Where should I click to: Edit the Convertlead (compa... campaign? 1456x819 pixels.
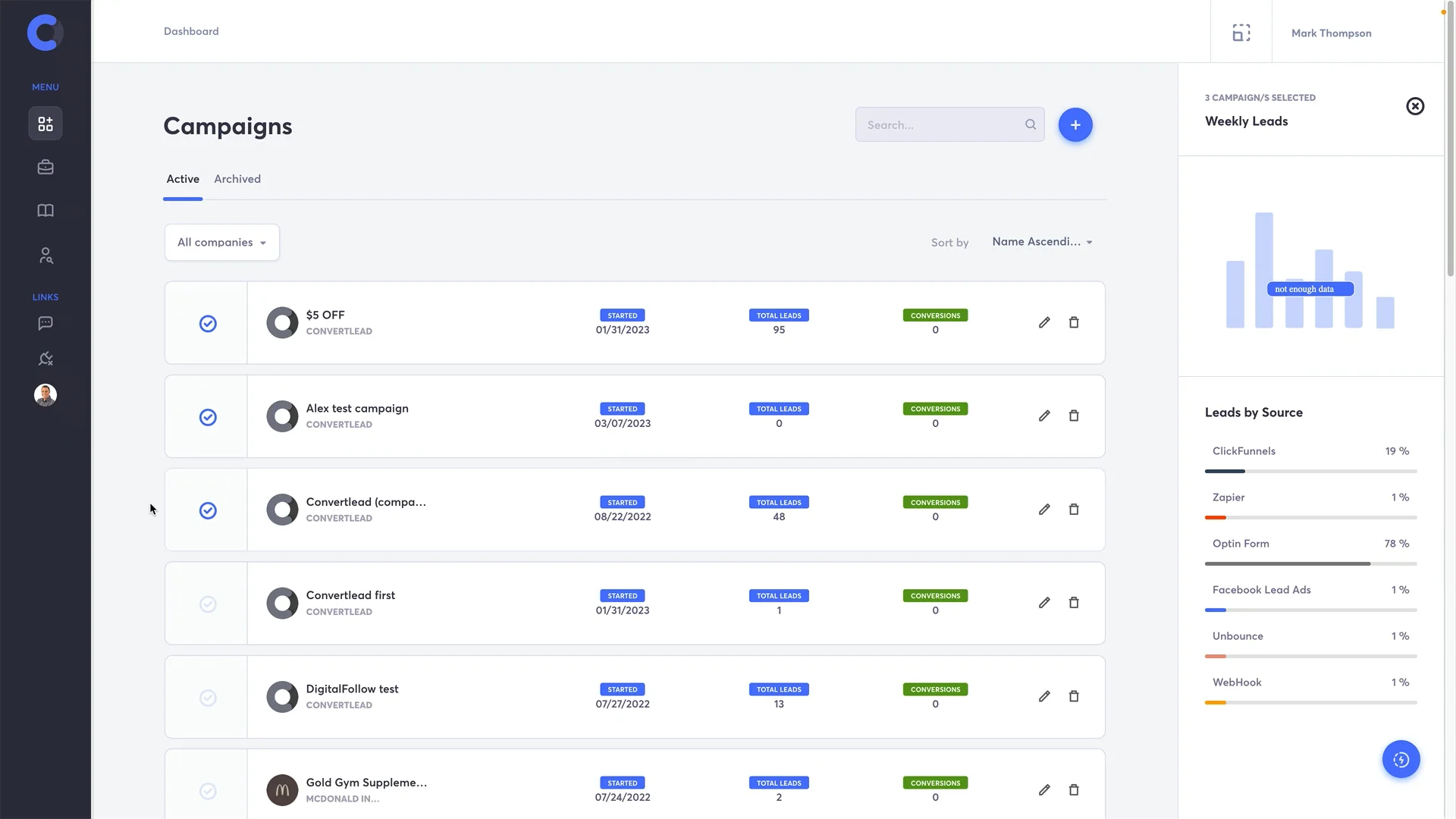pos(1044,510)
